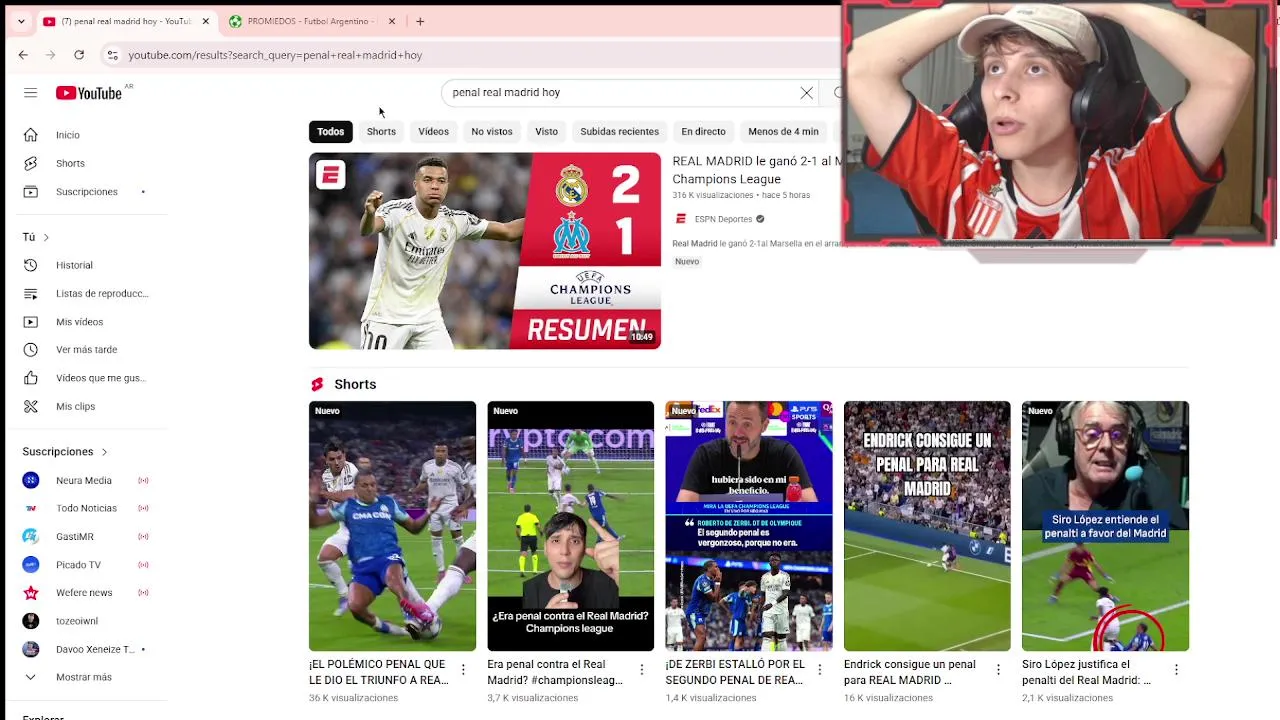Switch to PROMEDIOS Futbol Argentino browser tab

tap(310, 21)
